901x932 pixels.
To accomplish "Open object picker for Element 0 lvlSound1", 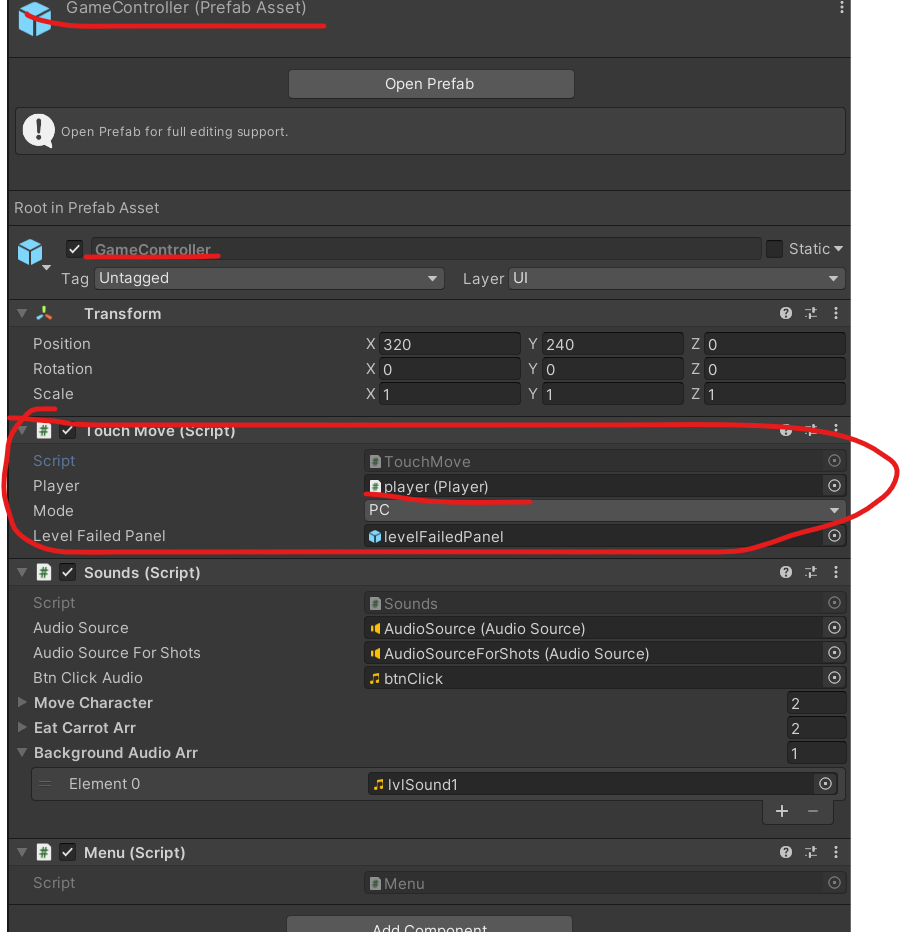I will pos(825,784).
